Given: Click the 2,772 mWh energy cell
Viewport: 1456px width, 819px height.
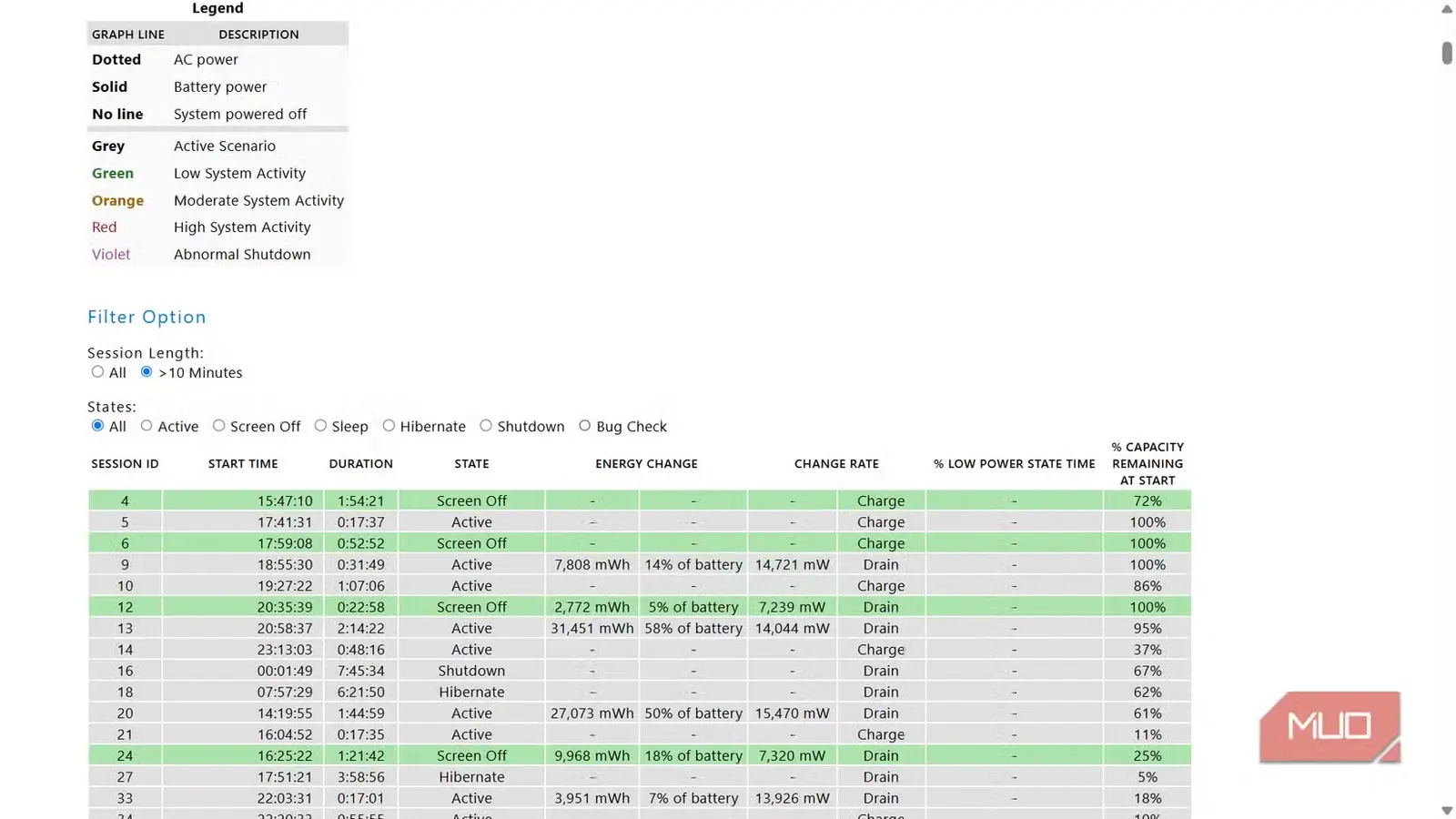Looking at the screenshot, I should (x=592, y=607).
